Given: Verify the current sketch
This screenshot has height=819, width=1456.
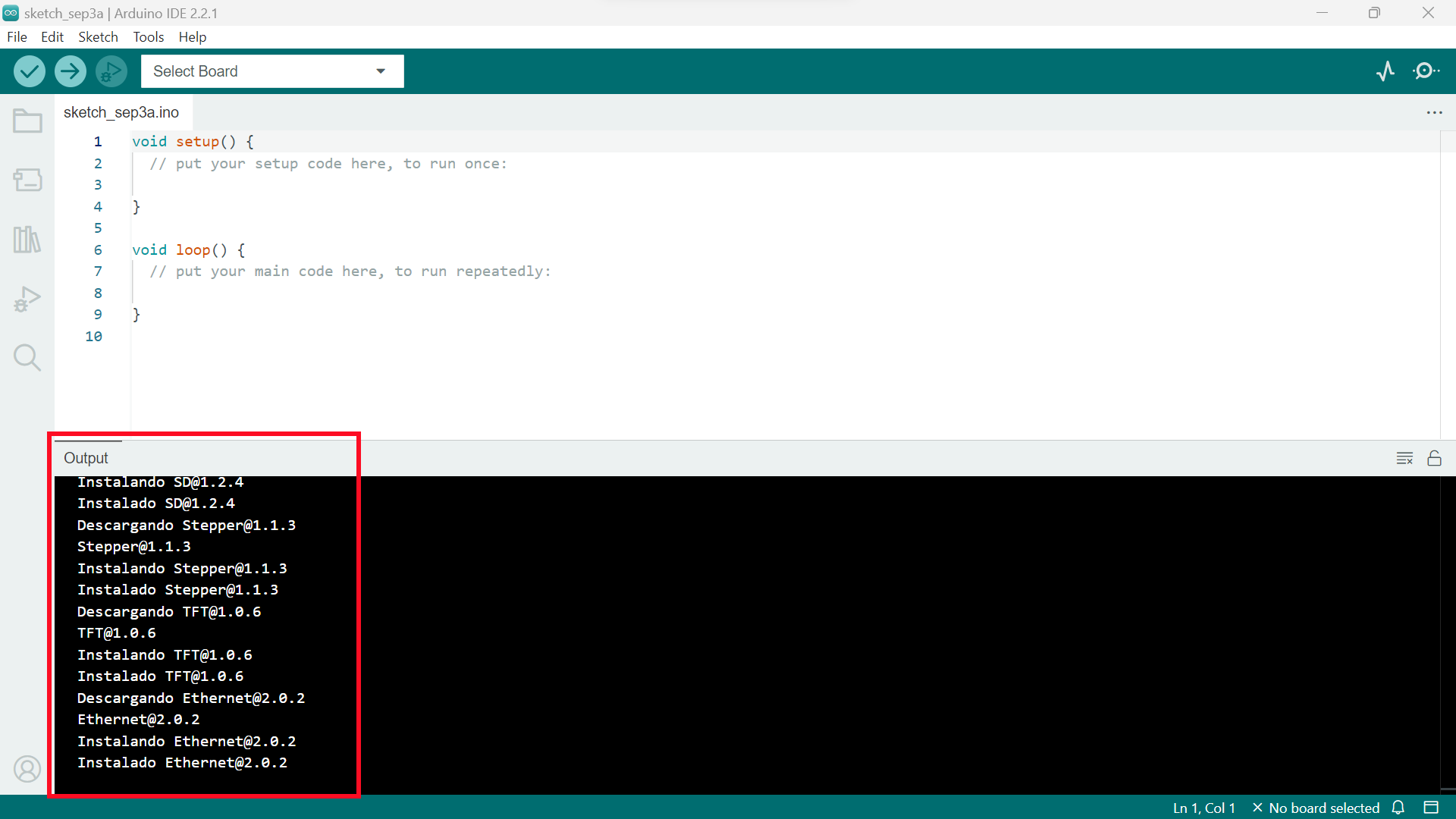Looking at the screenshot, I should pos(29,71).
